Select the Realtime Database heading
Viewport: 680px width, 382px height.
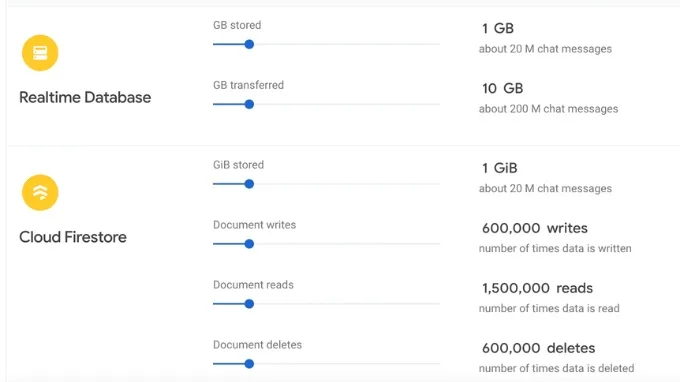click(85, 98)
